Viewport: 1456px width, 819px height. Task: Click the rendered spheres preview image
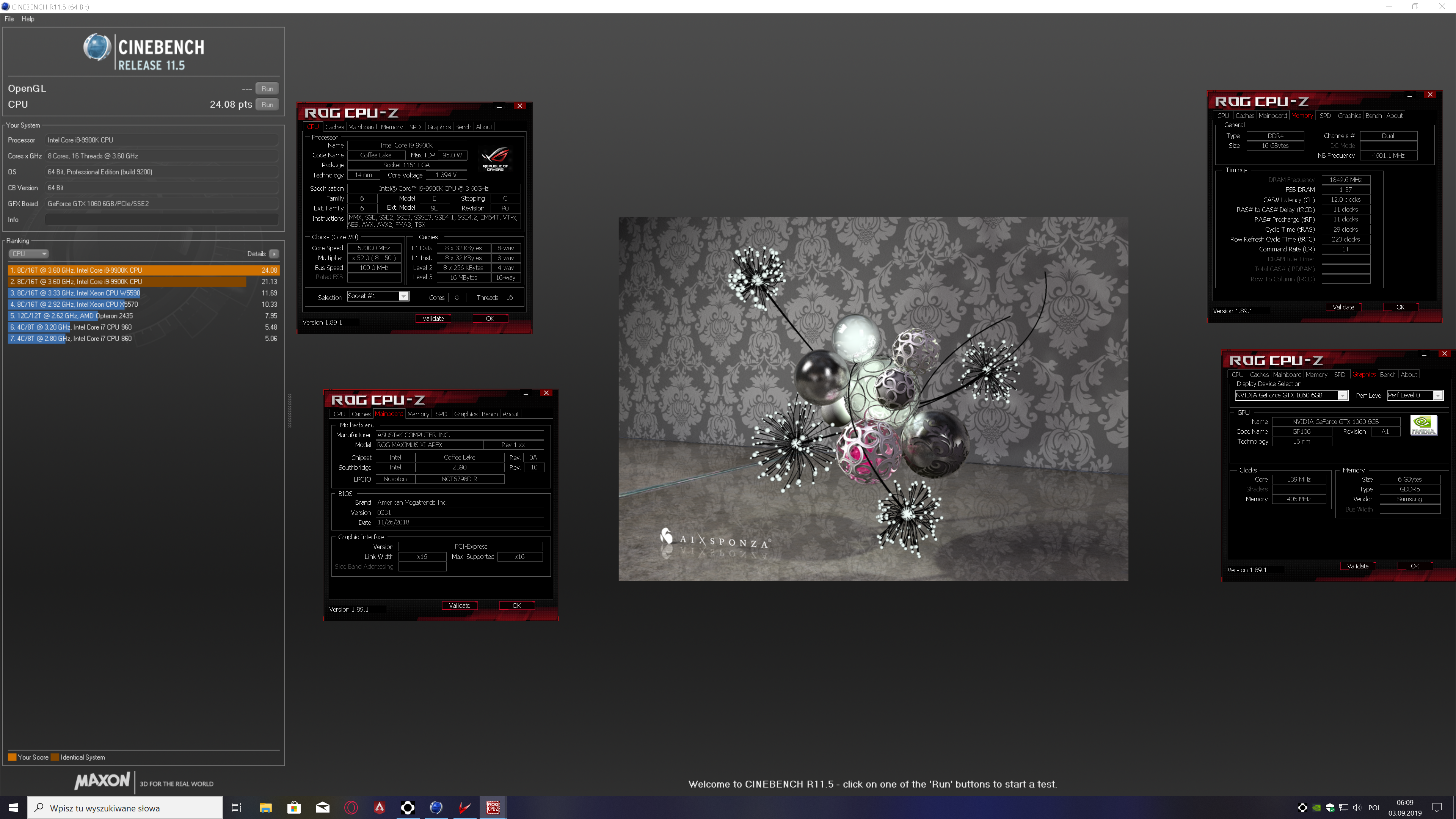[x=873, y=399]
